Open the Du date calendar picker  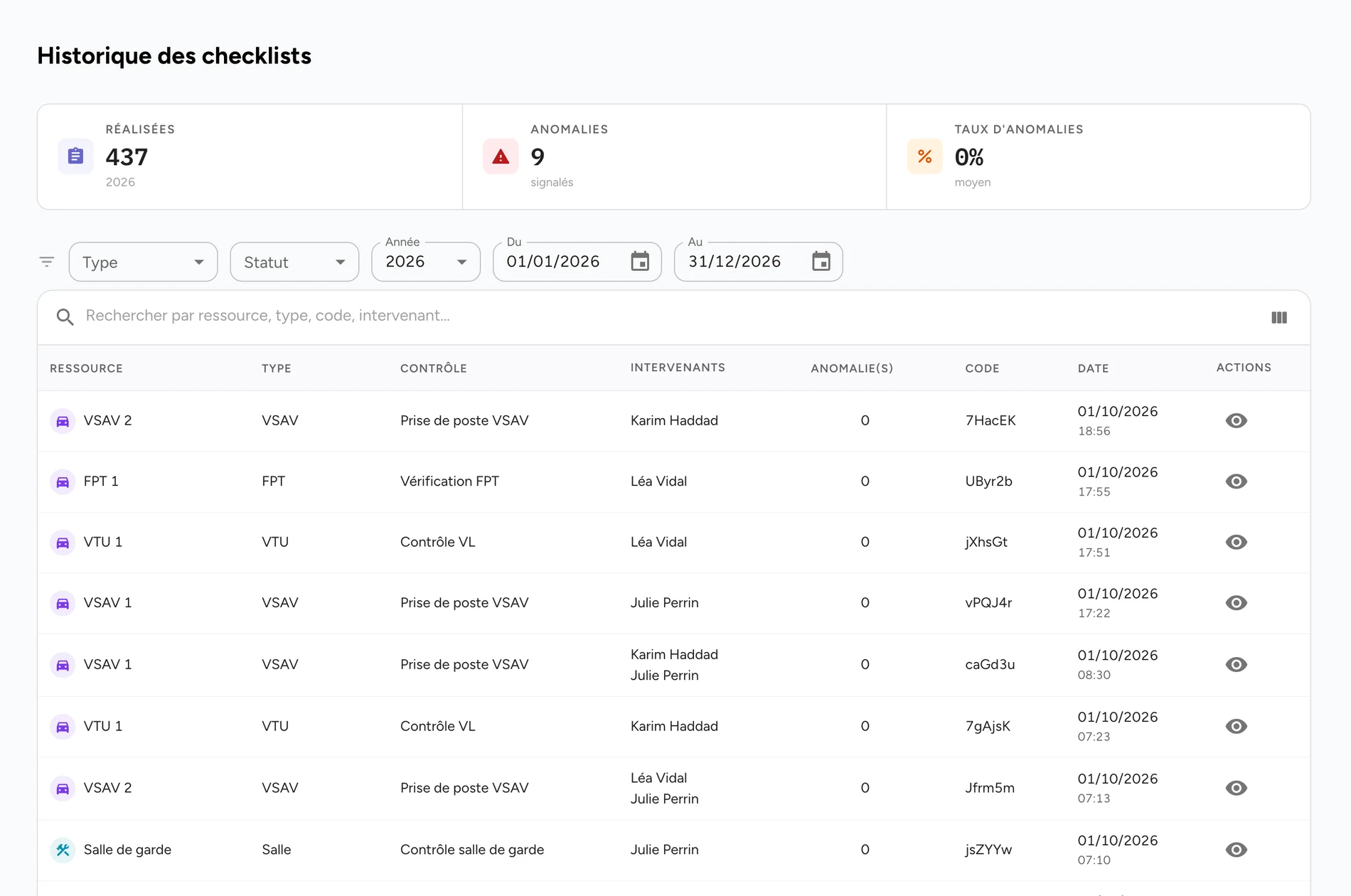pos(640,262)
